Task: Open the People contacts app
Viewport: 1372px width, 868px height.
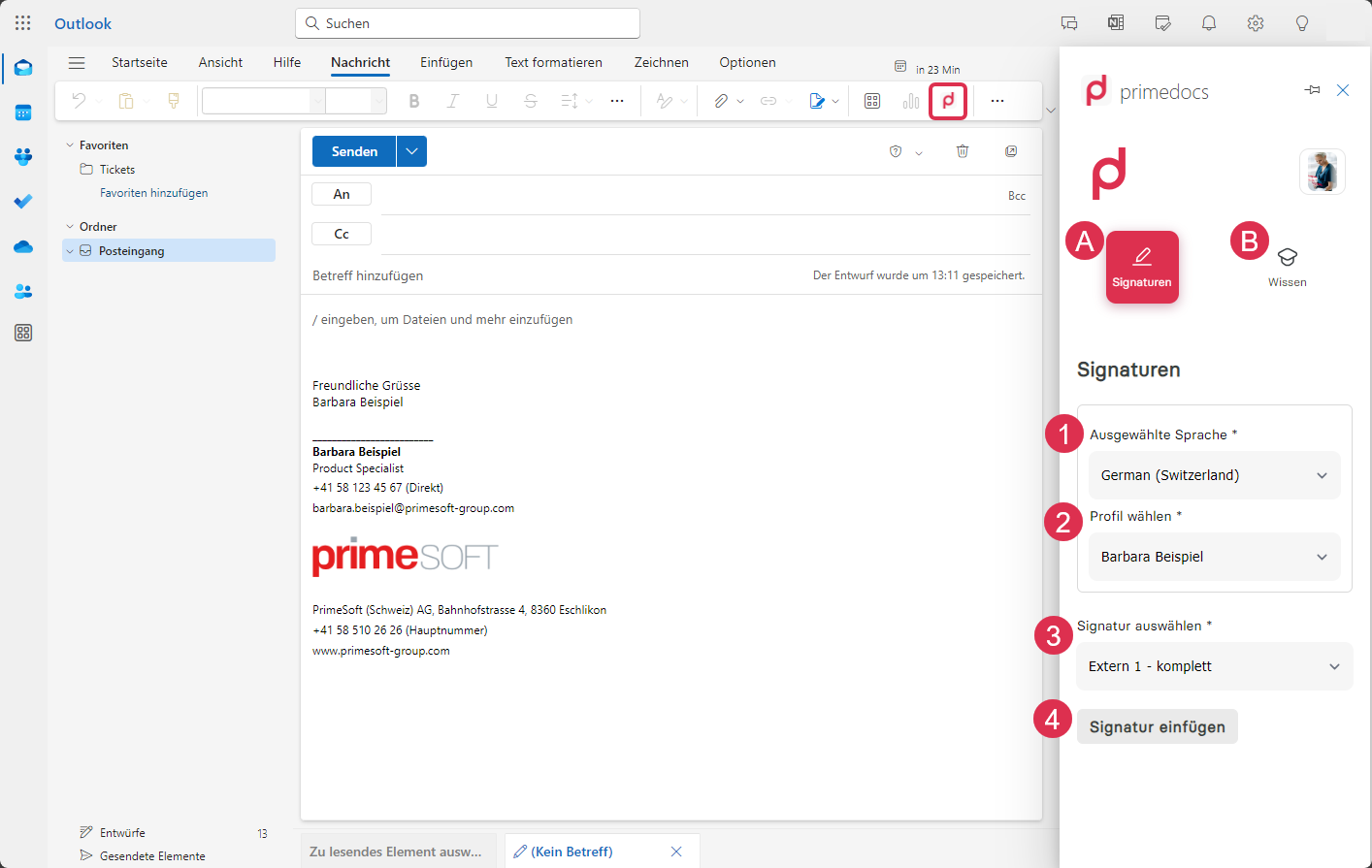Action: [x=23, y=291]
